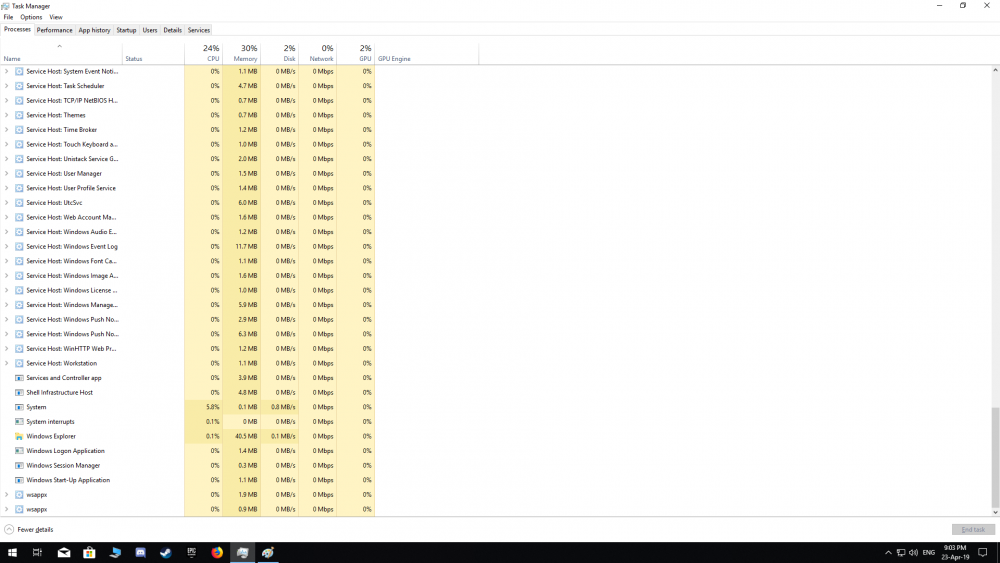Switch to the App history tab
Viewport: 1000px width, 563px height.
coord(94,30)
